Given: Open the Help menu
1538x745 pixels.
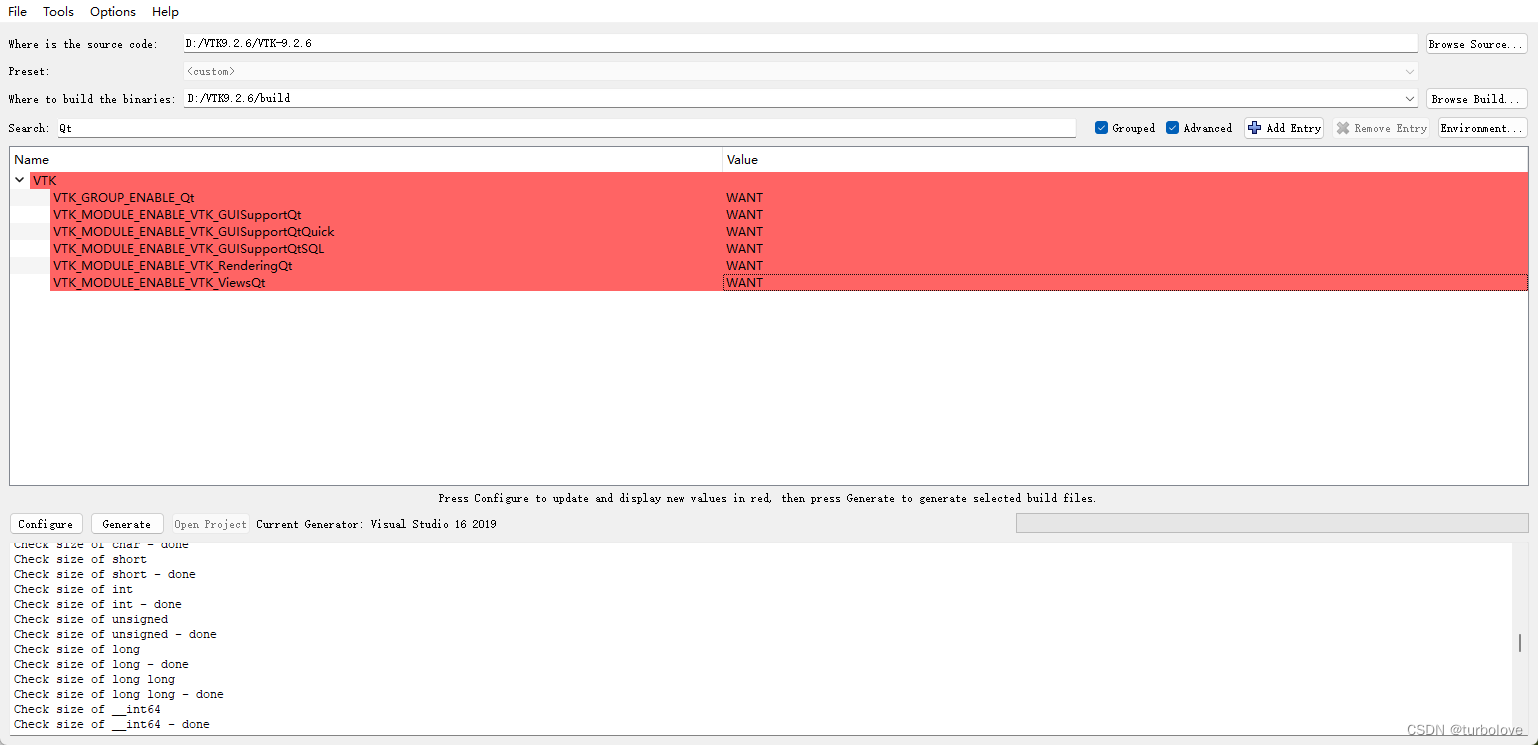Looking at the screenshot, I should pyautogui.click(x=165, y=11).
